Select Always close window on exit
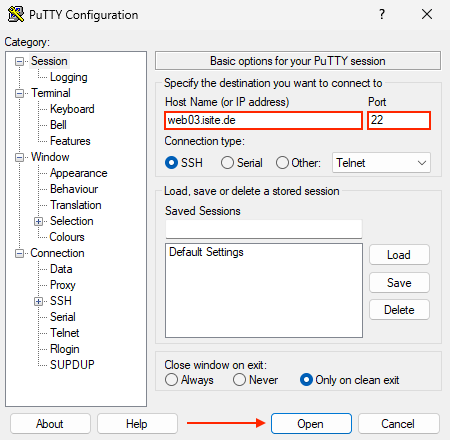The height and width of the screenshot is (440, 450). coord(171,379)
